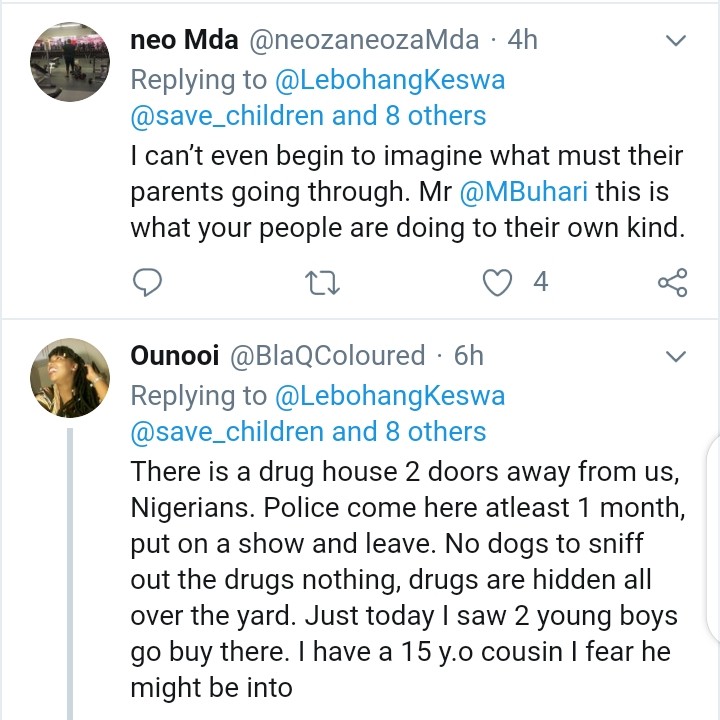Expand options chevron on Ounooi's tweet
720x720 pixels.
coord(676,357)
